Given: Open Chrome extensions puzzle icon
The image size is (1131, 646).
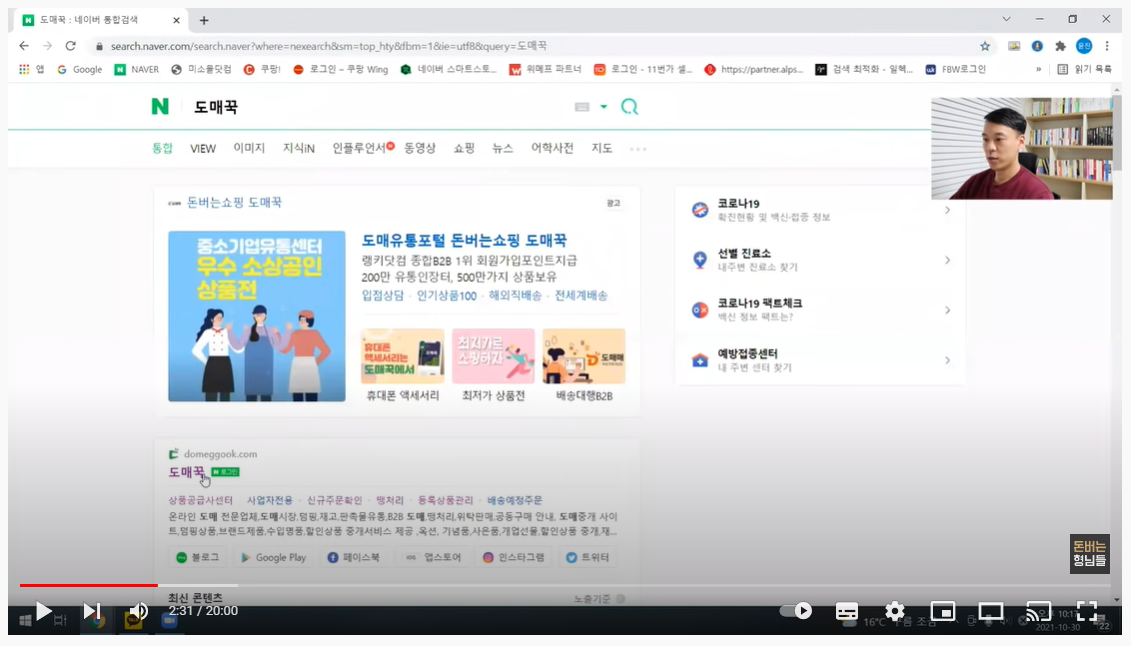Looking at the screenshot, I should point(1060,46).
